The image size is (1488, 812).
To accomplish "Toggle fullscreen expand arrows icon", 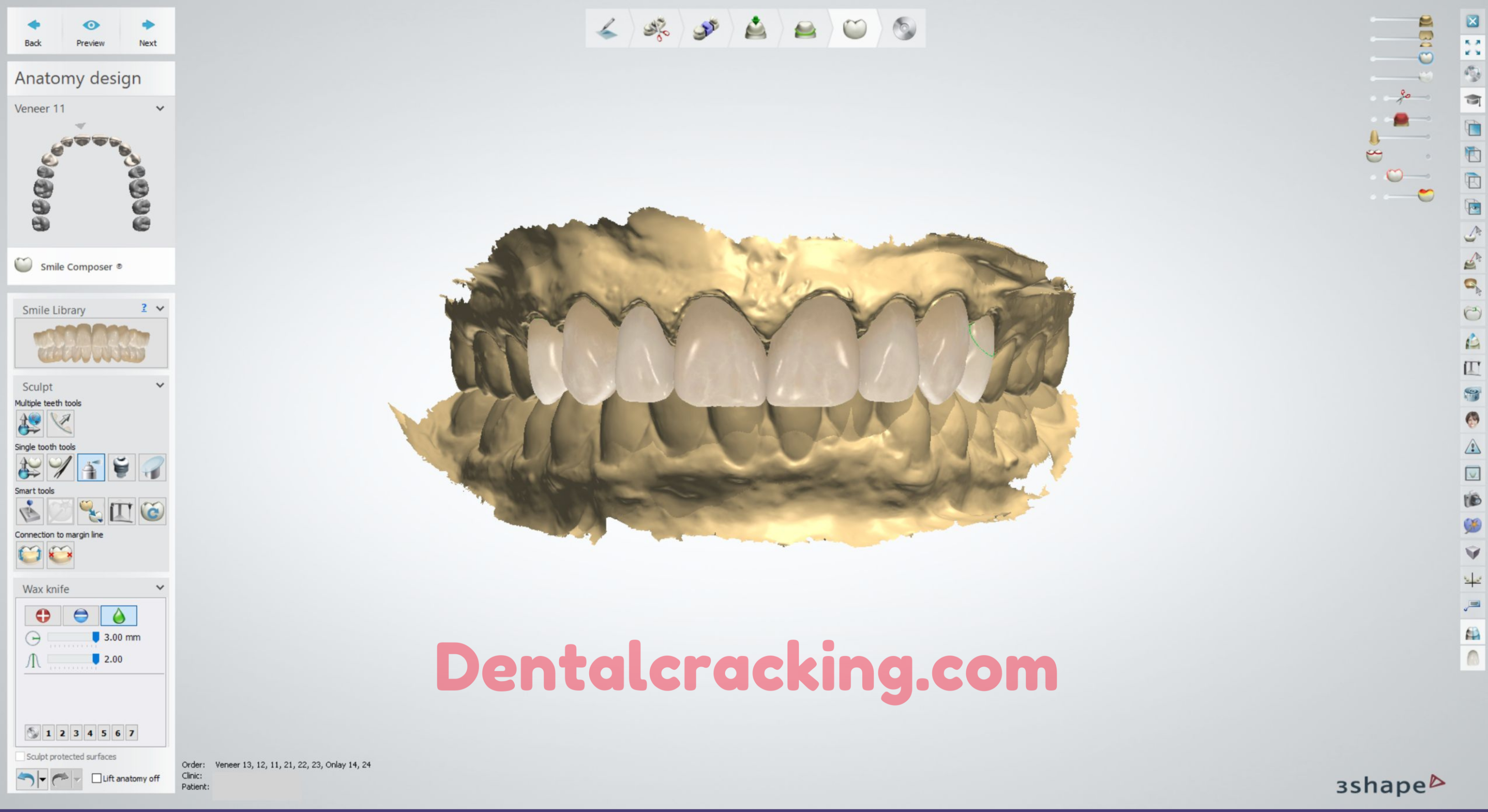I will [x=1472, y=47].
